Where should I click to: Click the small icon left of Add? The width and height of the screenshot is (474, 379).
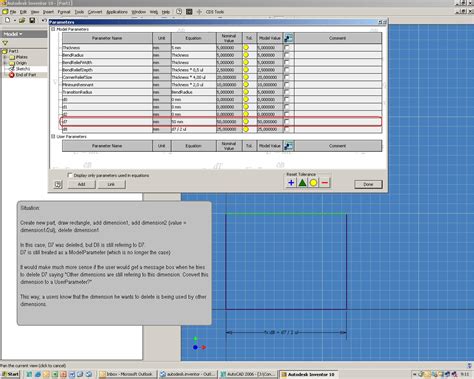[x=58, y=184]
